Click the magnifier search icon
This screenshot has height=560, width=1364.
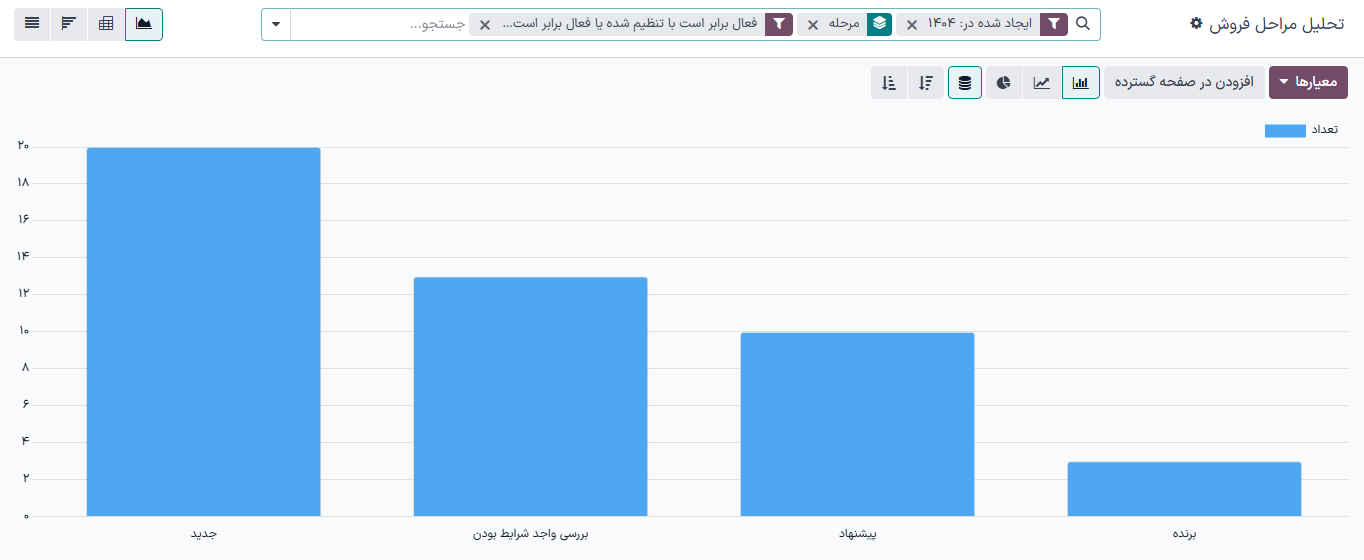tap(1082, 24)
